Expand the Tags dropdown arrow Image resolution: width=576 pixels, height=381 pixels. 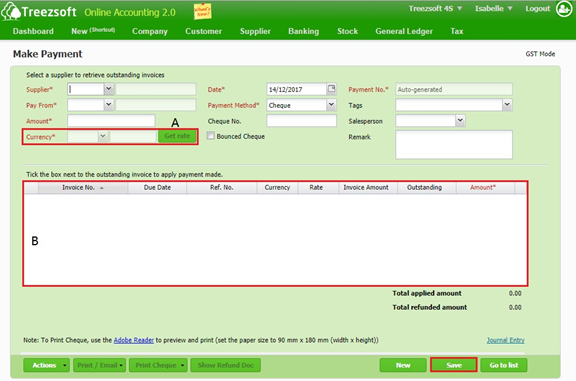point(507,105)
